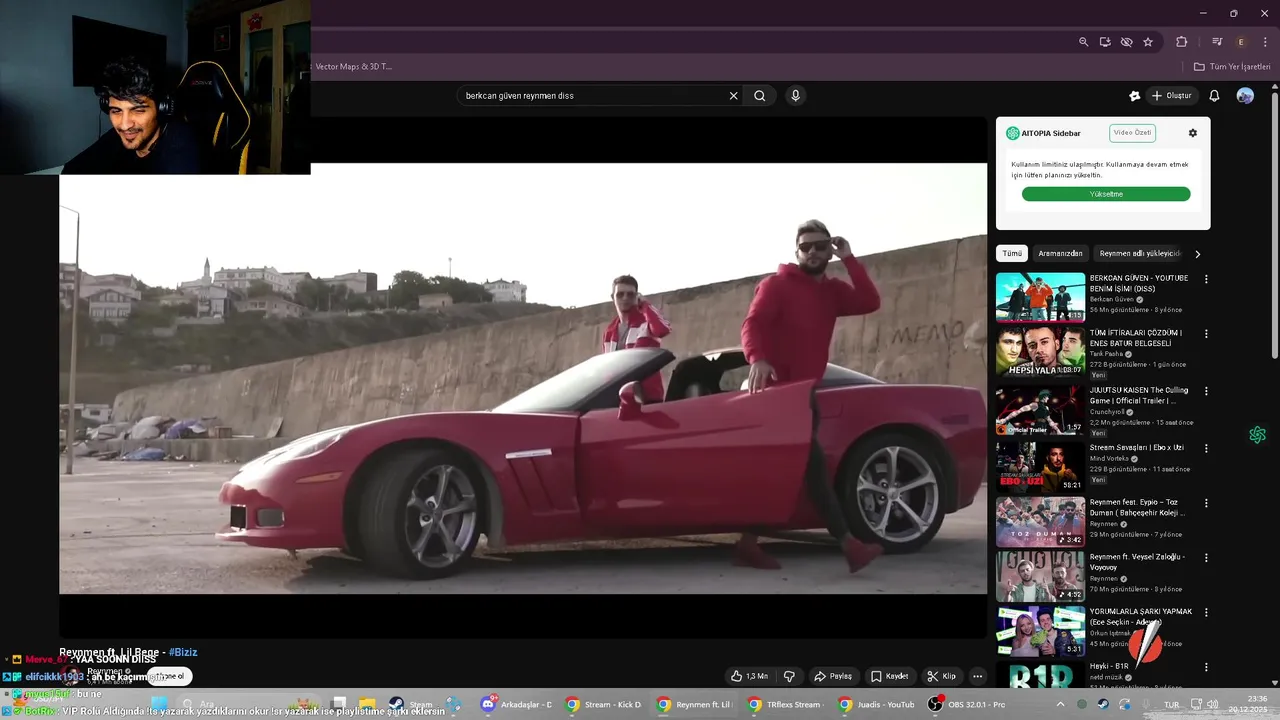Viewport: 1280px width, 720px height.
Task: Click the main video player area
Action: click(523, 378)
